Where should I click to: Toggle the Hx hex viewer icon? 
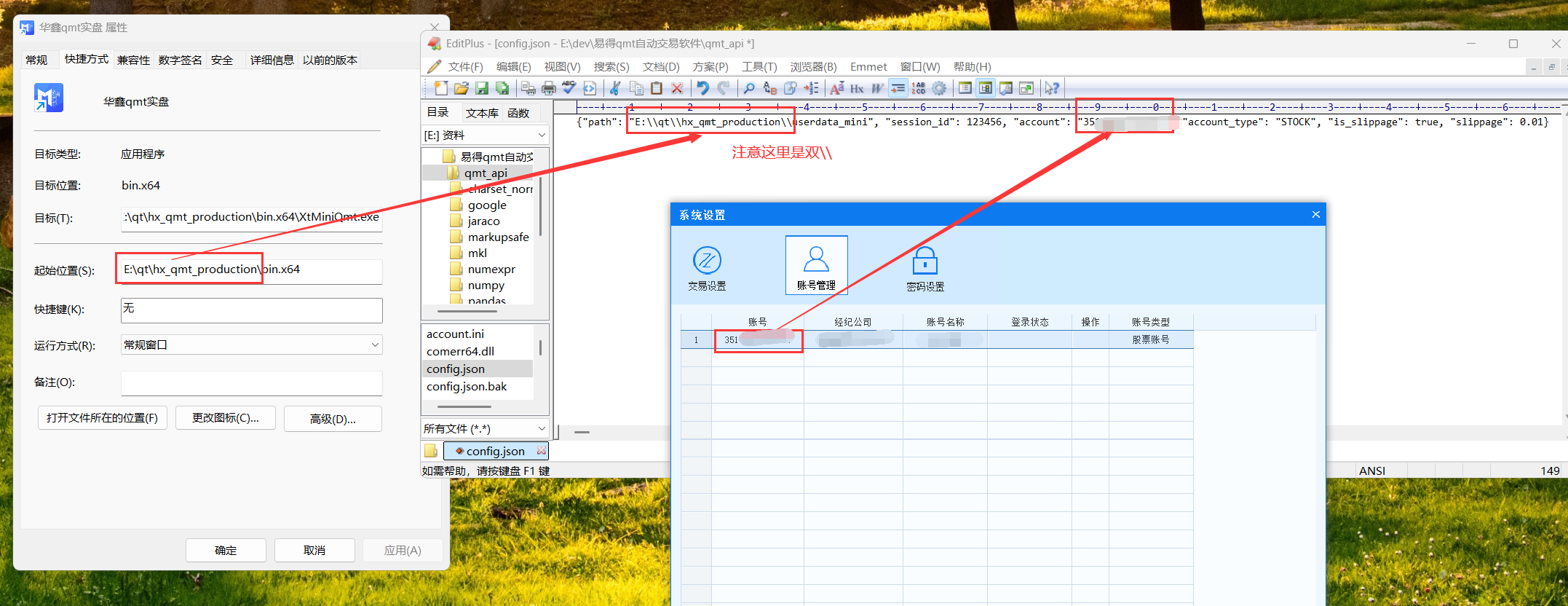(x=857, y=88)
